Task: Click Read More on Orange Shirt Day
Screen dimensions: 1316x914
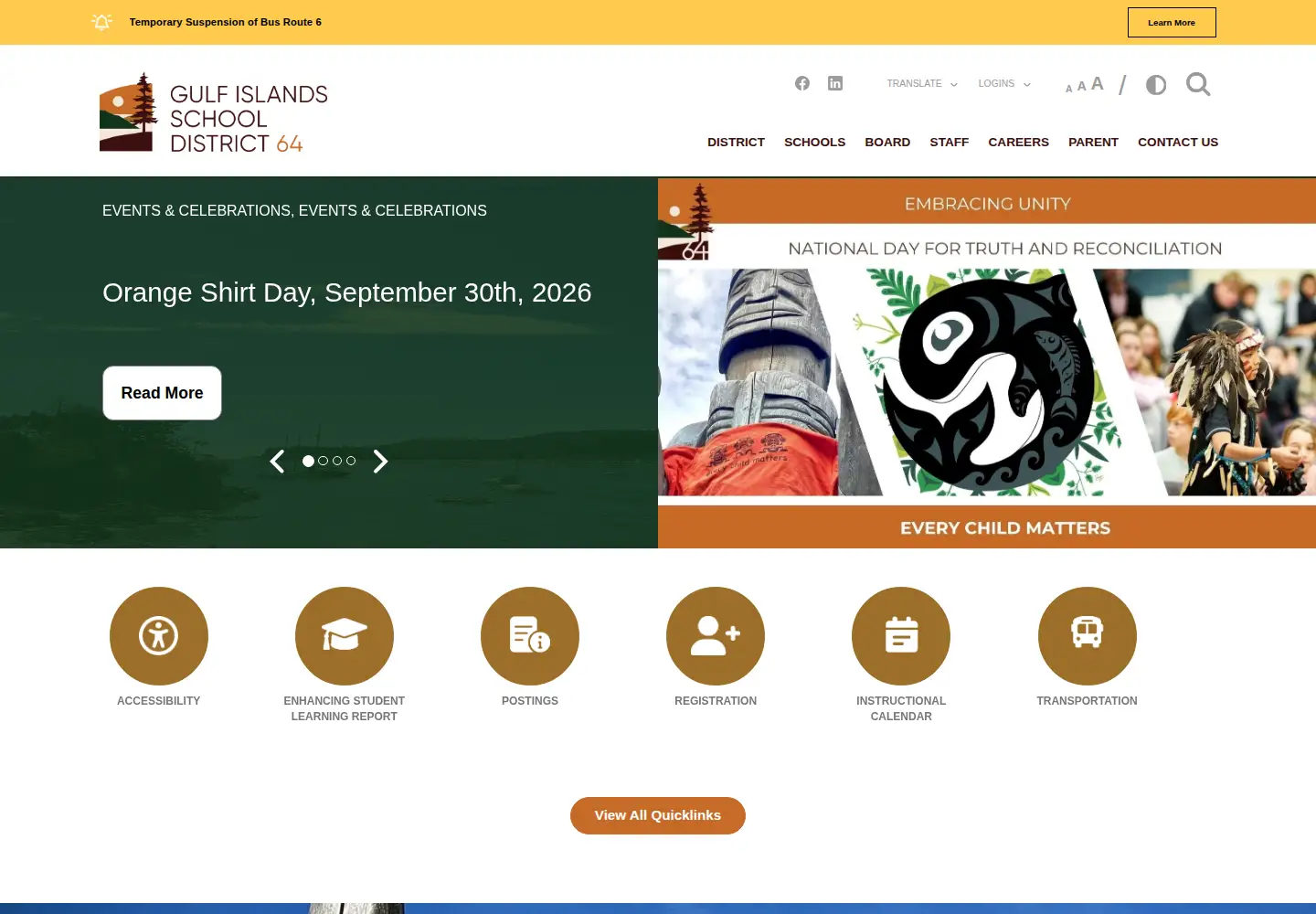Action: (x=163, y=393)
